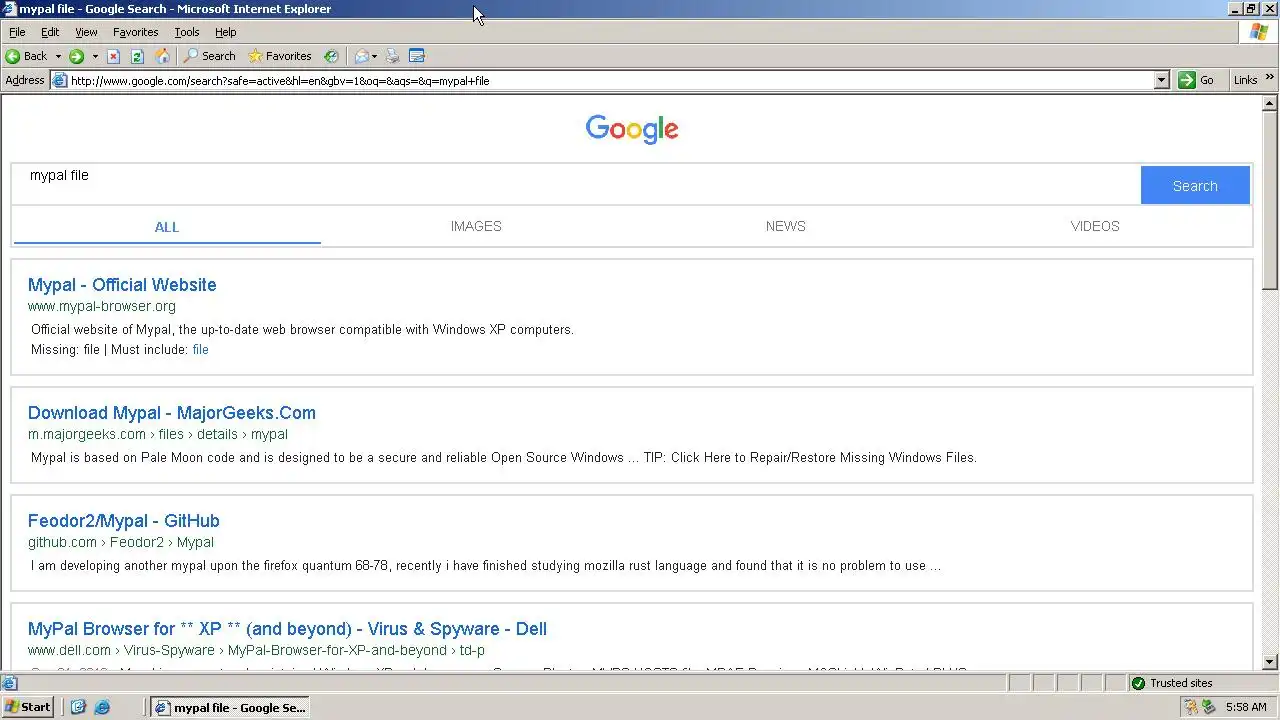Image resolution: width=1280 pixels, height=720 pixels.
Task: Open the Back history dropdown arrow
Action: coord(58,56)
